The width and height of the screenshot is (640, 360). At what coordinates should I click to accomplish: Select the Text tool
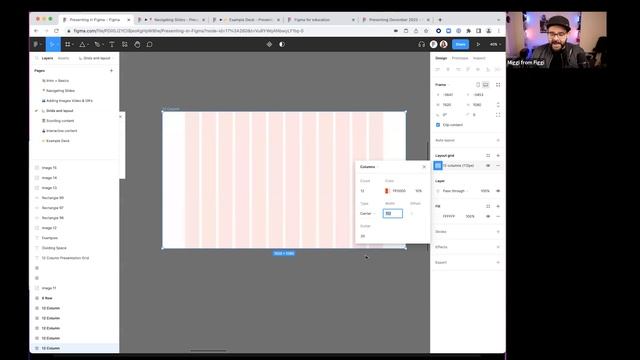click(x=111, y=44)
